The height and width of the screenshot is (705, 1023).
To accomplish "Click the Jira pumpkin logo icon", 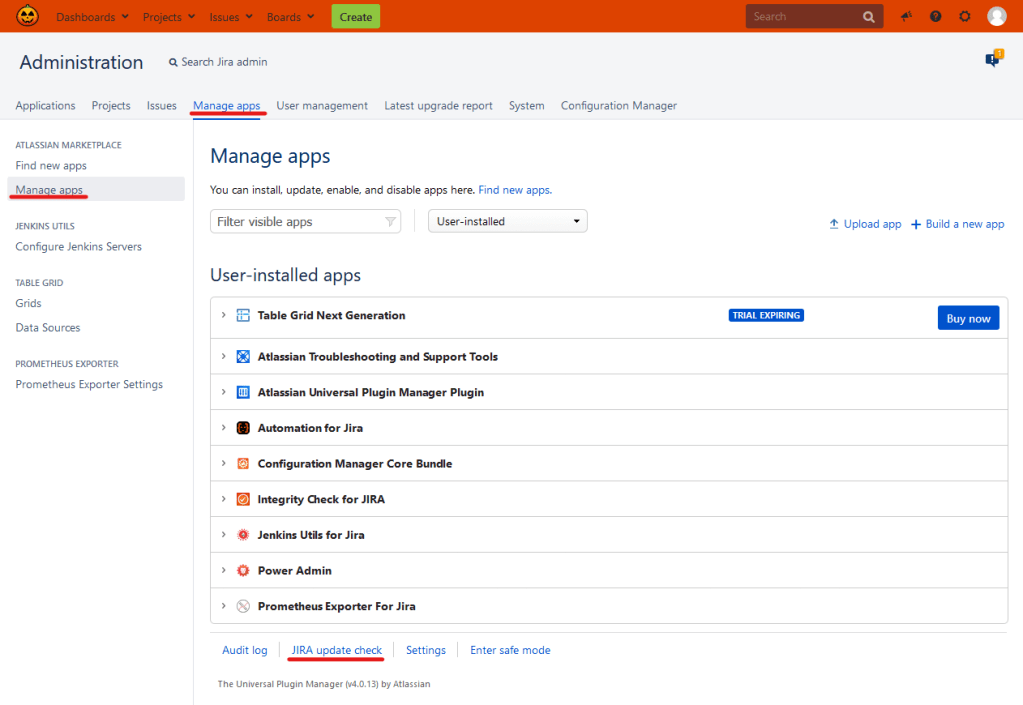I will (x=27, y=16).
